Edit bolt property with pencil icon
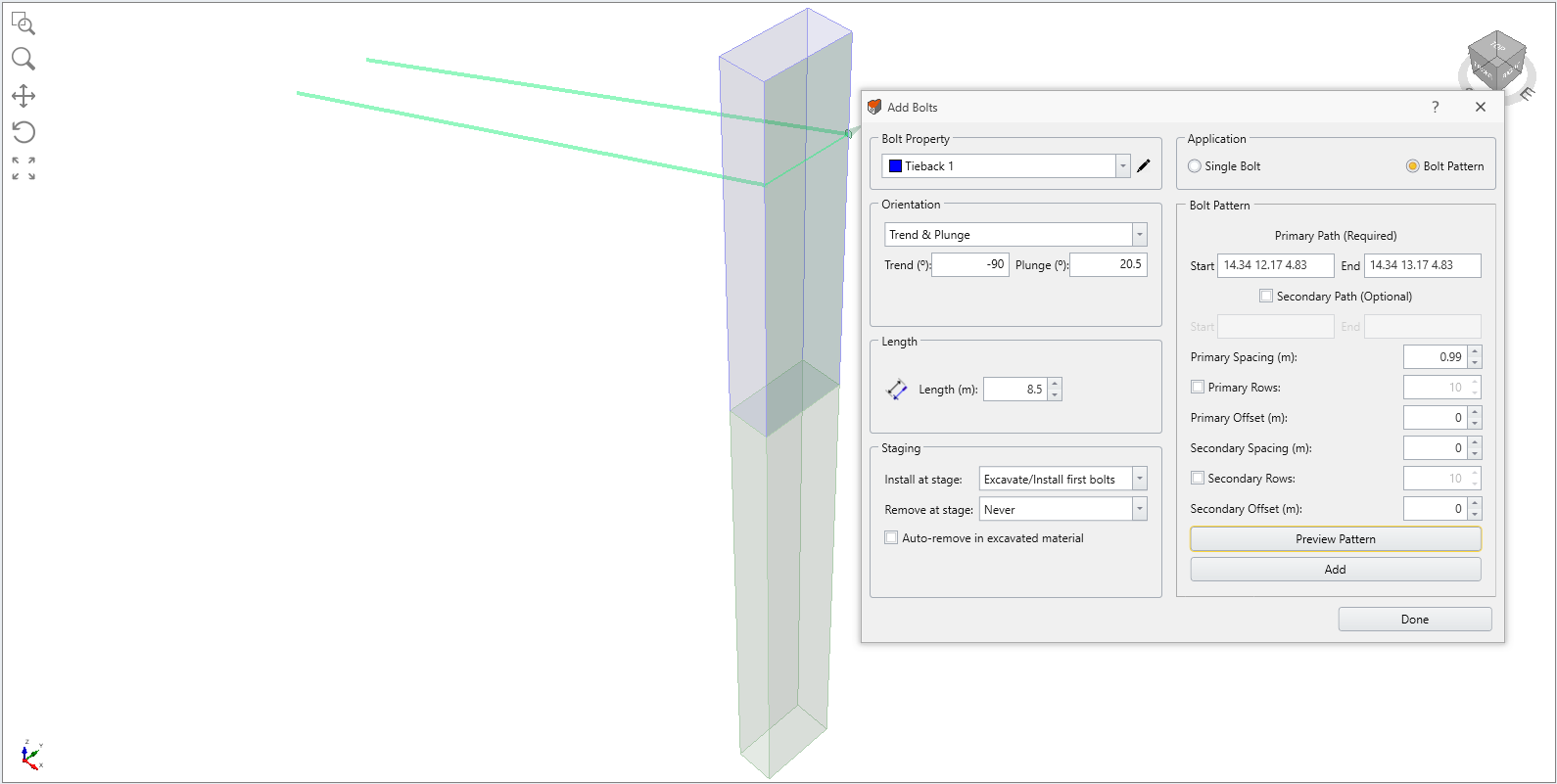1557x784 pixels. [1144, 166]
